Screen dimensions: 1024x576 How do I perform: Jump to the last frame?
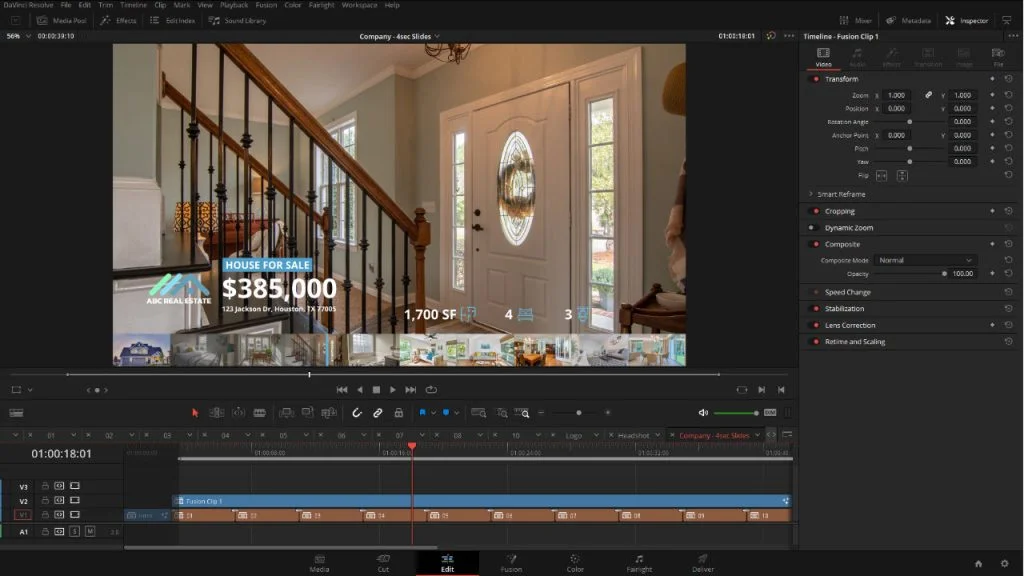[410, 390]
